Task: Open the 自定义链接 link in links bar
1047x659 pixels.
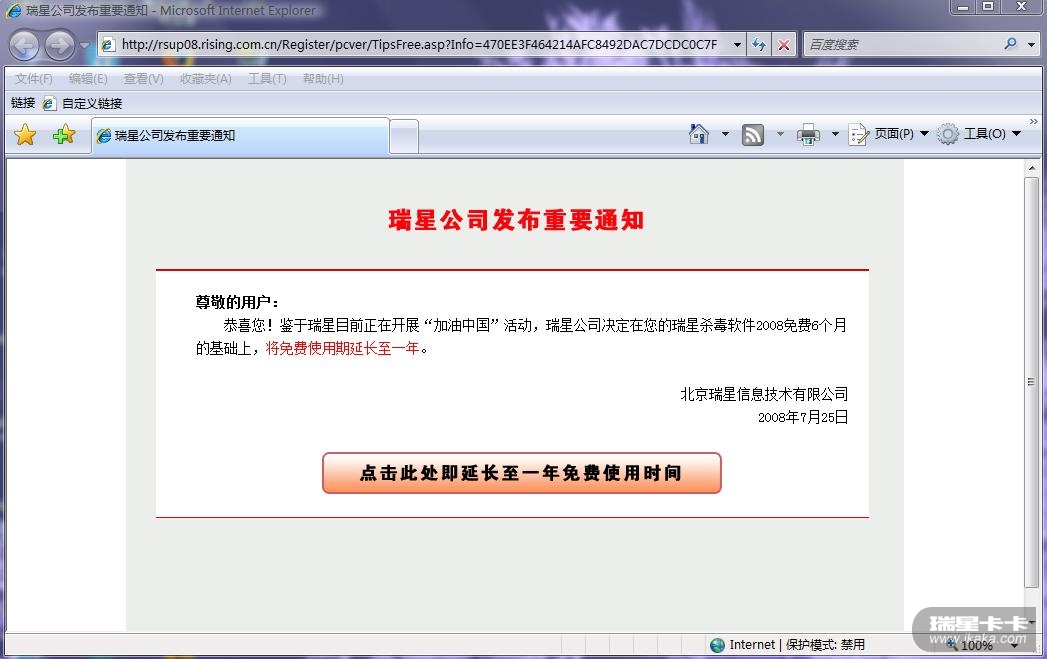Action: pos(83,103)
